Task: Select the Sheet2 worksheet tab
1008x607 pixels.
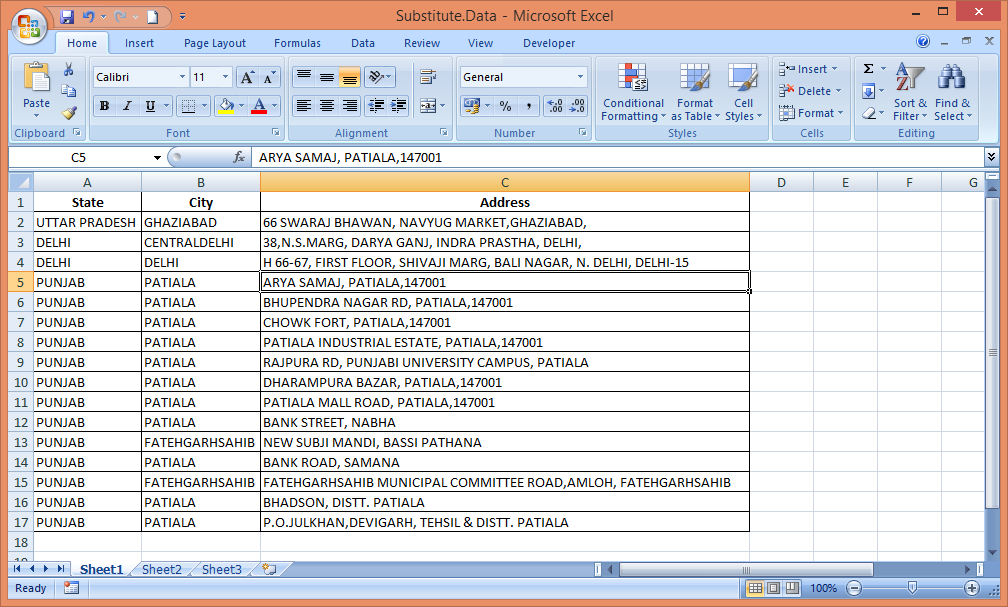Action: point(160,569)
